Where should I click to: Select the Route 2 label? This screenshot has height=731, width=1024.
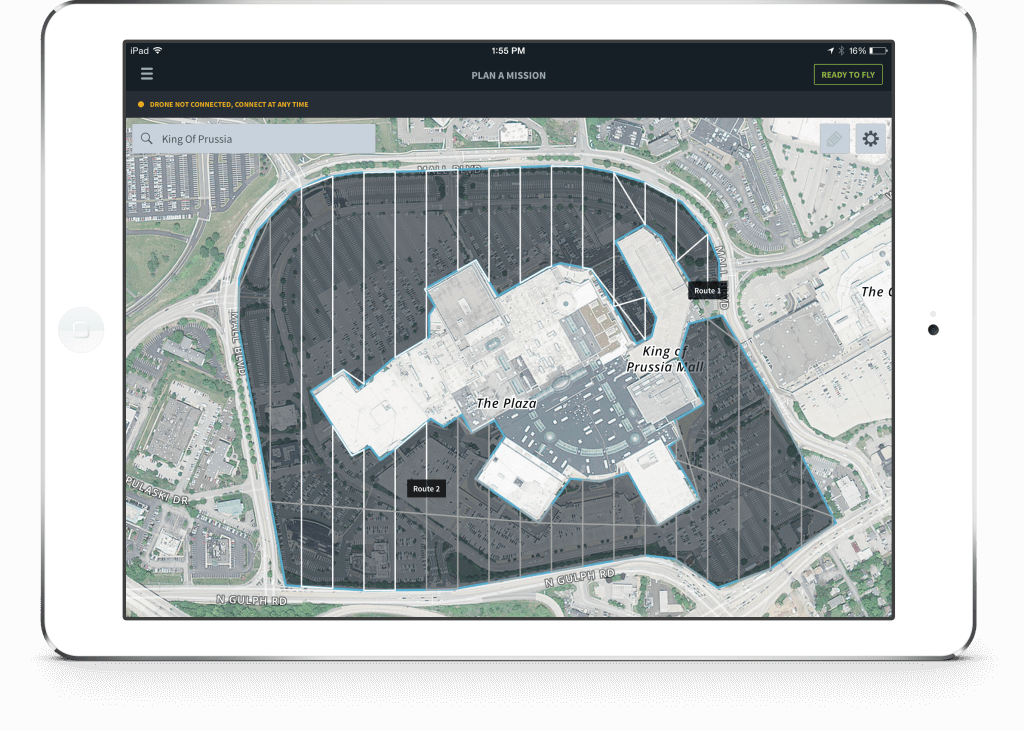coord(426,488)
